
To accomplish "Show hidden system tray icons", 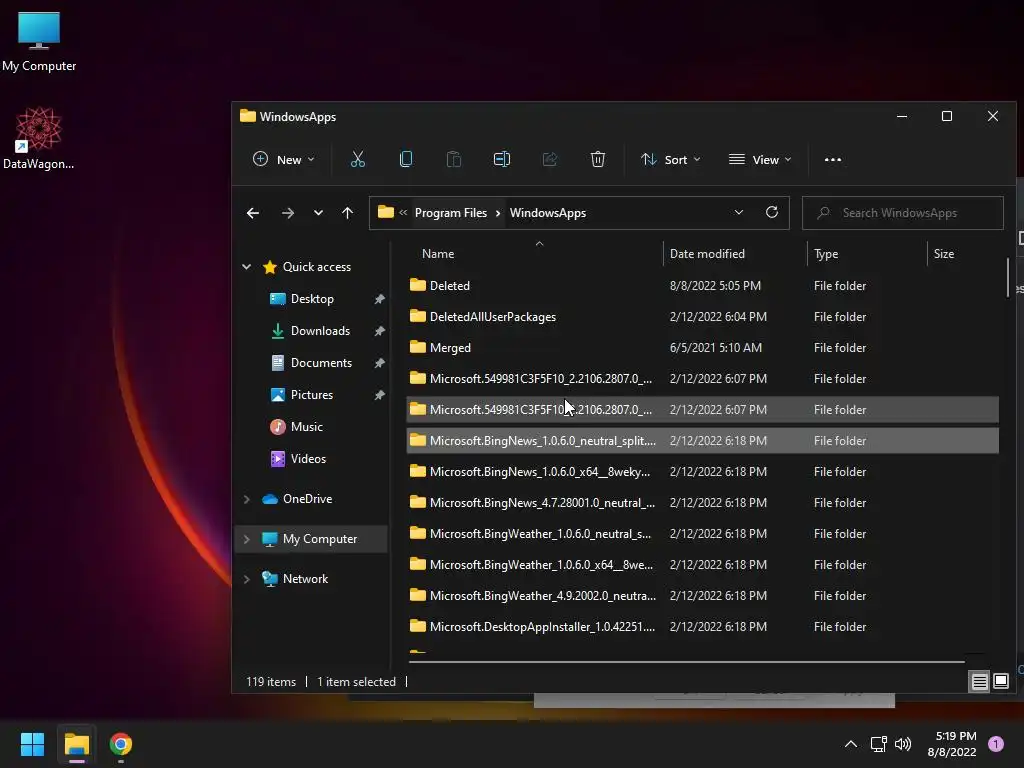I will (x=851, y=744).
